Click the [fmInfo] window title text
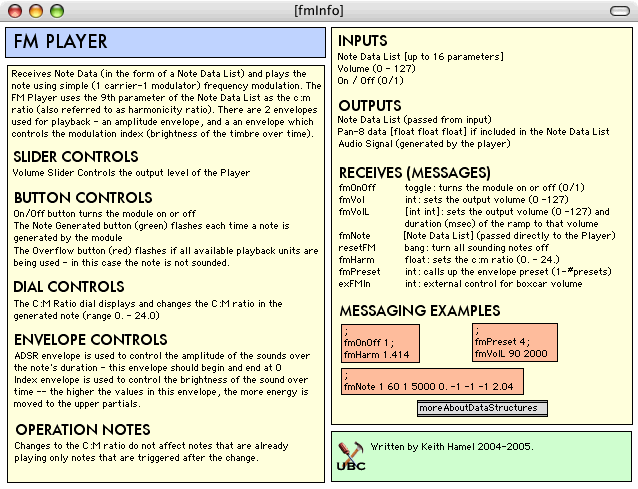The height and width of the screenshot is (489, 638). [319, 11]
